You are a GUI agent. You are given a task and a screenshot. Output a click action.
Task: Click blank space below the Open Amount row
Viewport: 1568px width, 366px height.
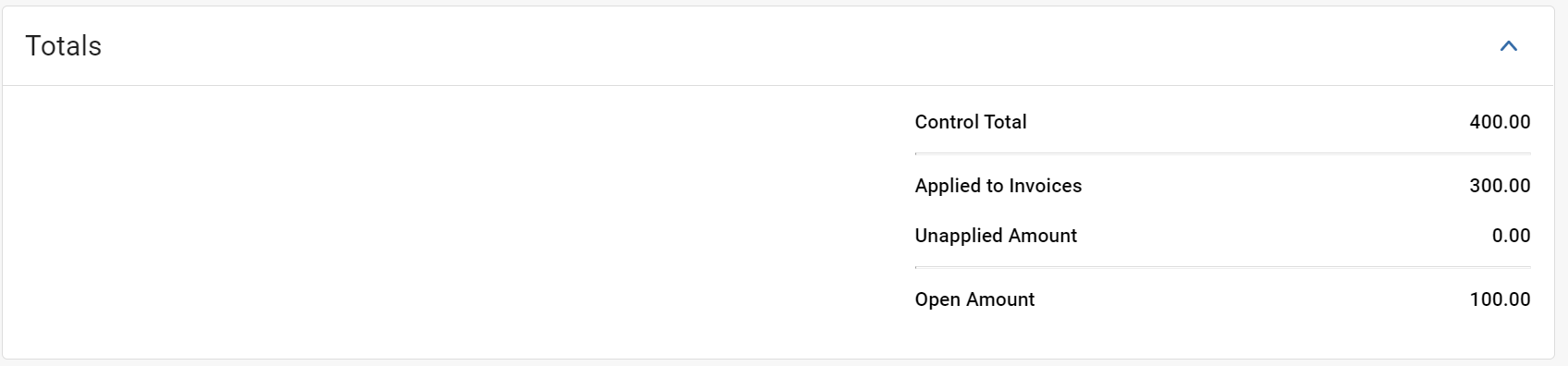pyautogui.click(x=1222, y=335)
